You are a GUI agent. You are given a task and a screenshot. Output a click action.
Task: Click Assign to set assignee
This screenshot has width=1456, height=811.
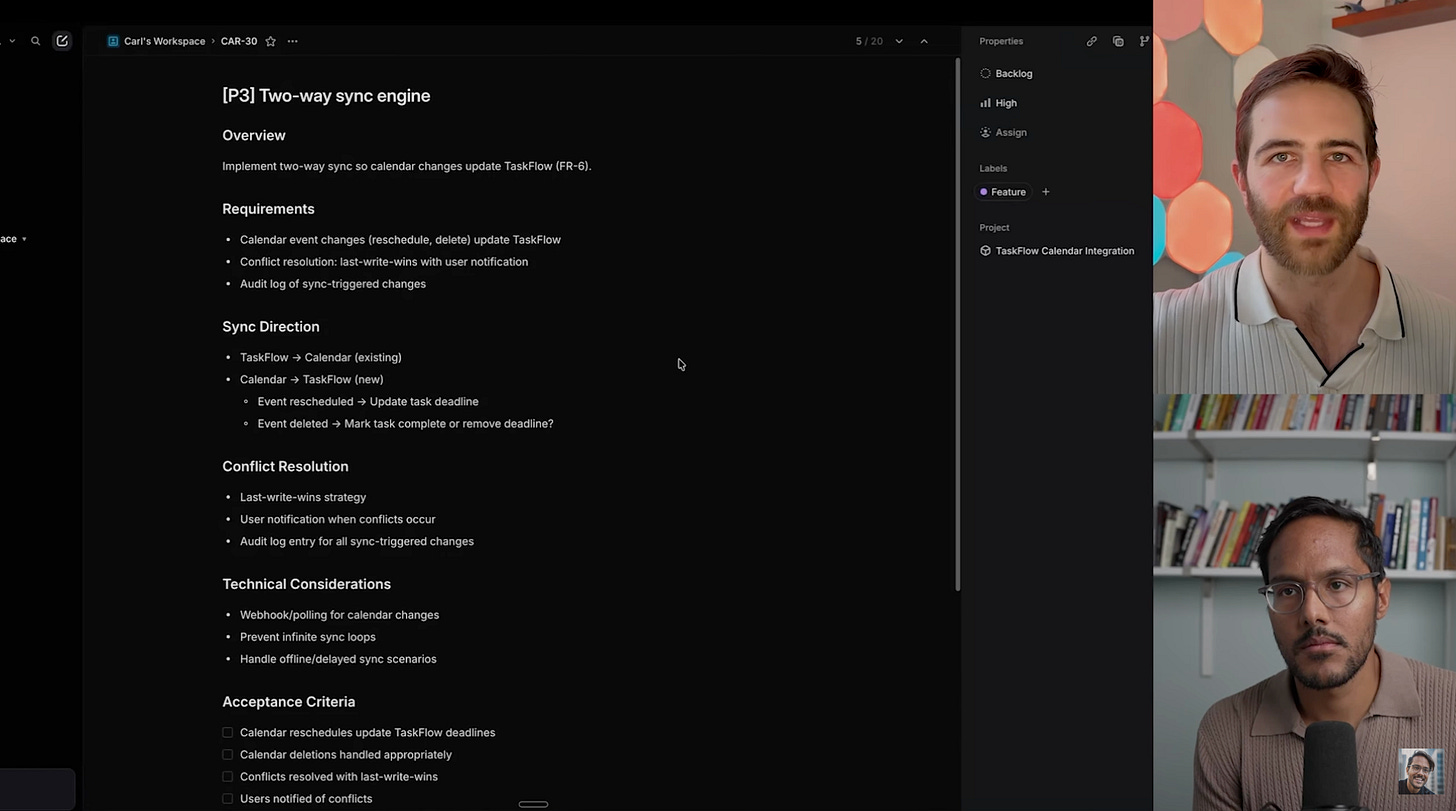[x=1011, y=132]
